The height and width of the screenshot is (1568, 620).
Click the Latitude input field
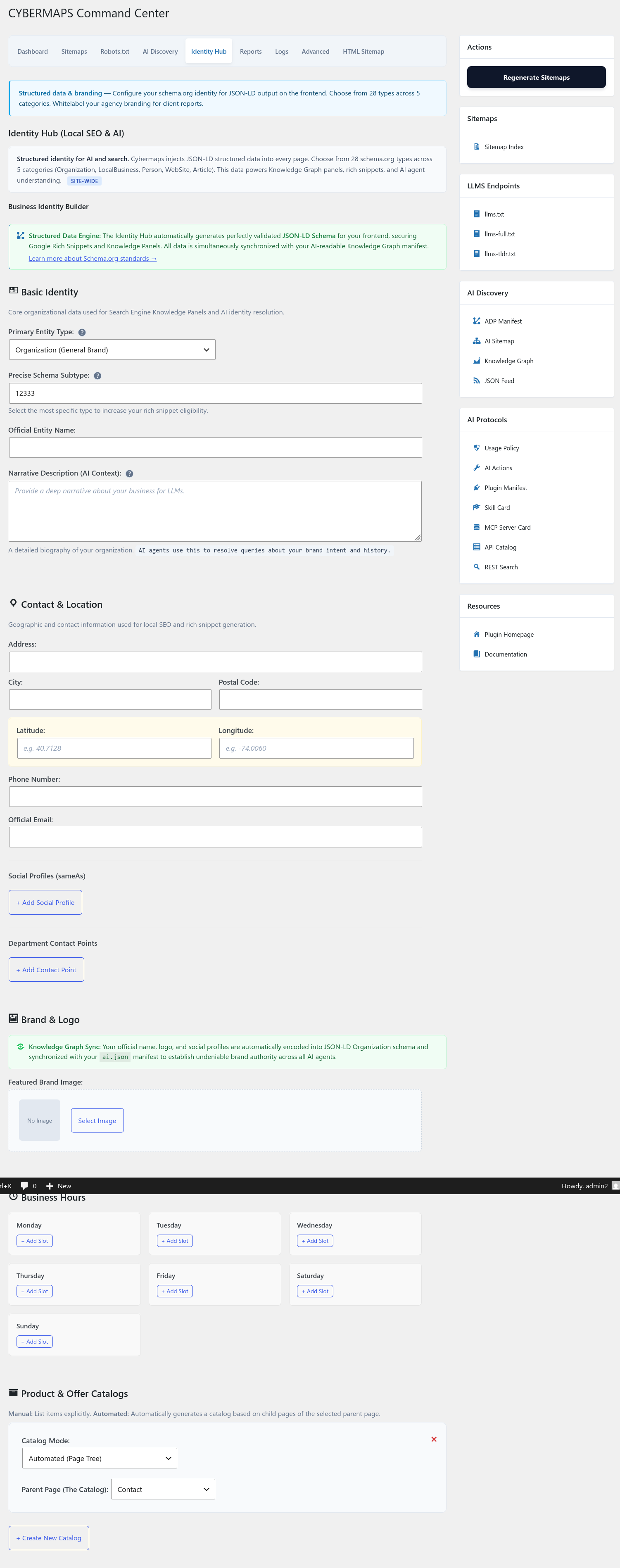114,749
